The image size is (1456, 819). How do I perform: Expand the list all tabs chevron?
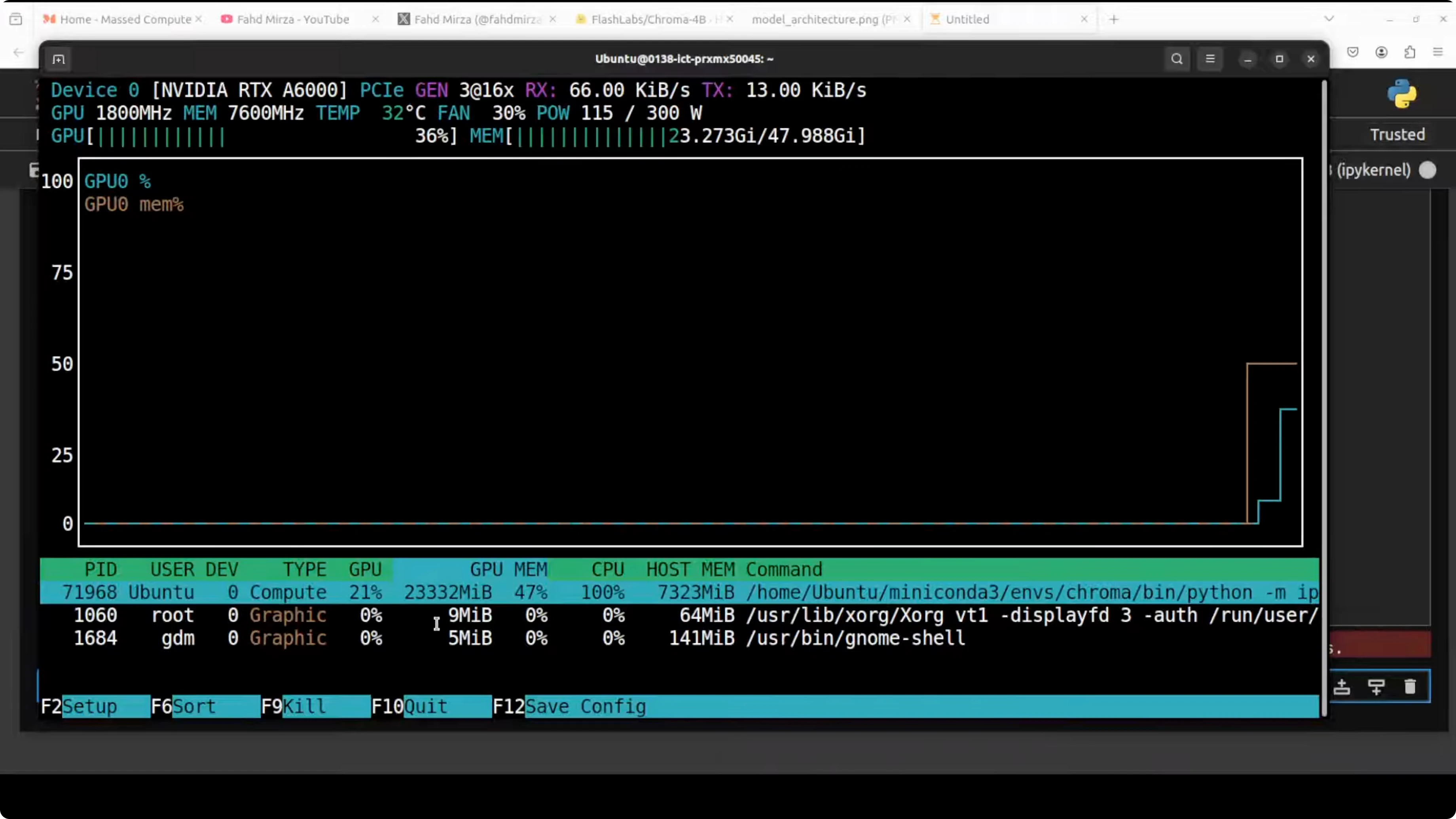(x=1329, y=19)
